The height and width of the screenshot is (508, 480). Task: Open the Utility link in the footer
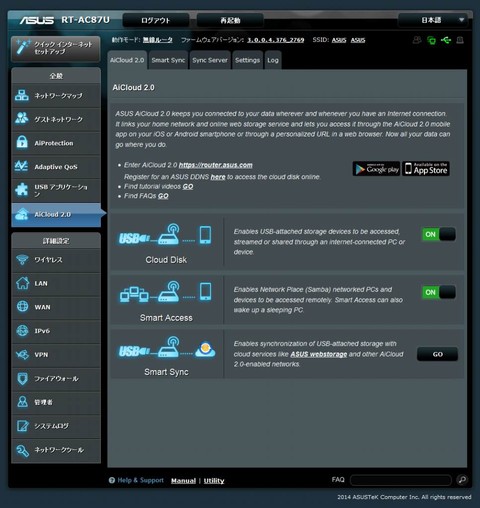214,480
